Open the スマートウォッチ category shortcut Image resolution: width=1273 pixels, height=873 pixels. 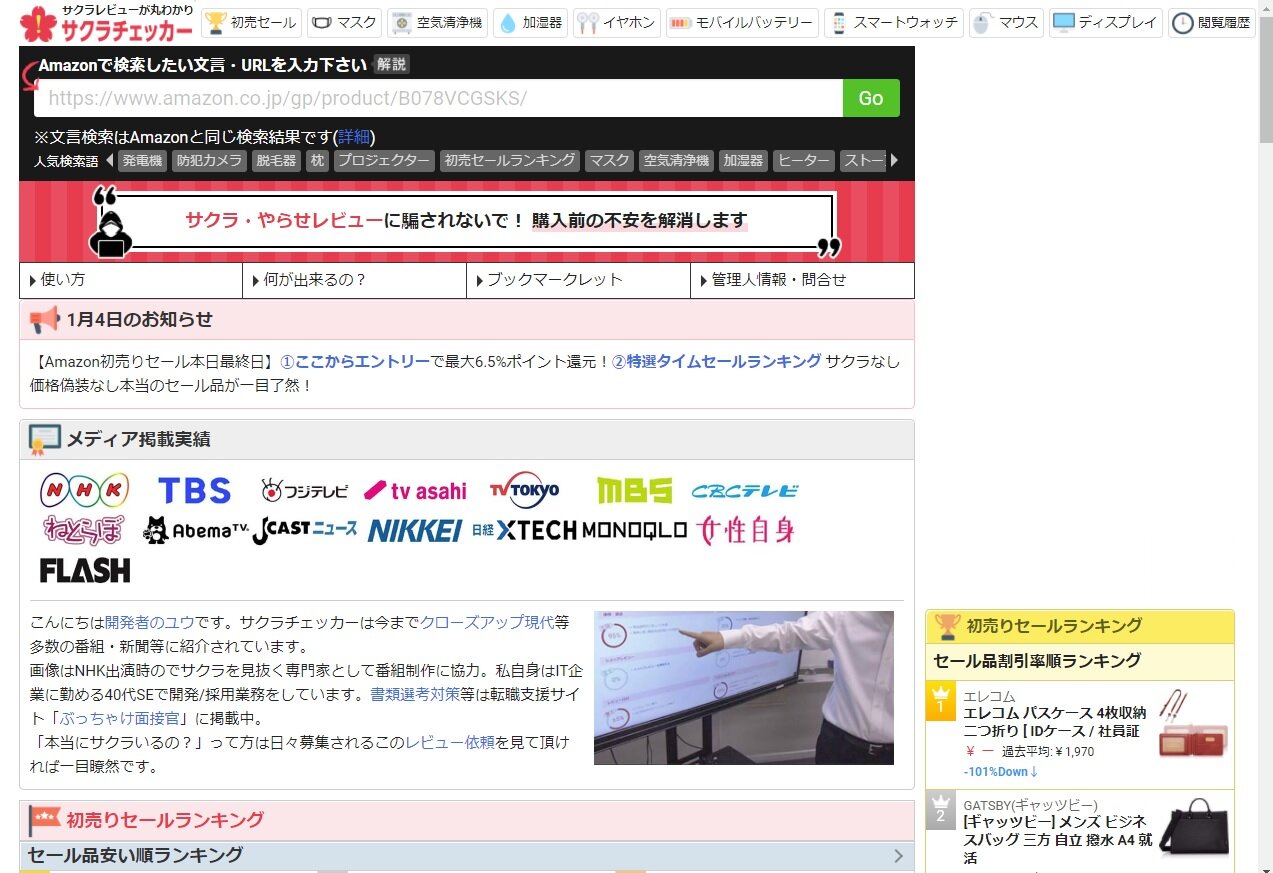click(x=894, y=22)
